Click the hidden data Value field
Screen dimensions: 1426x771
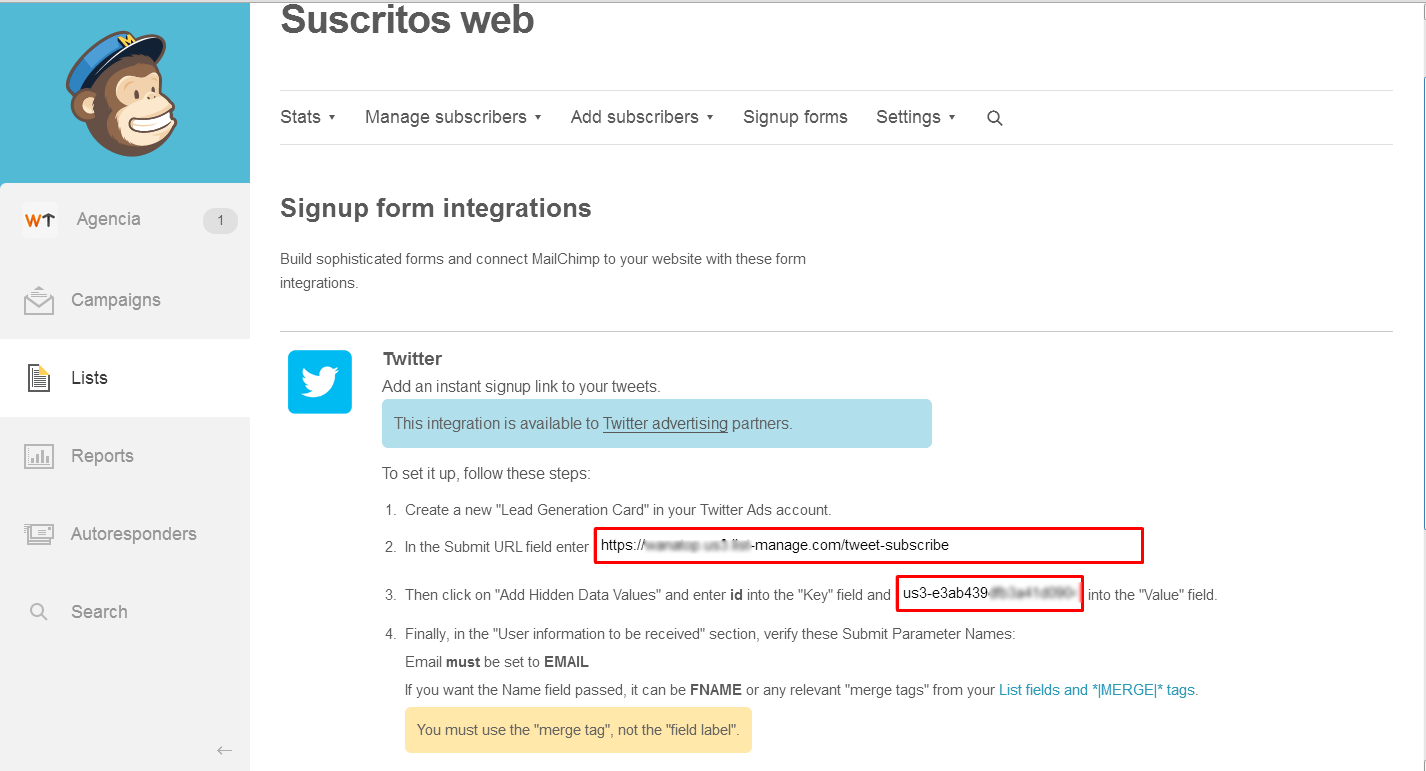(990, 594)
